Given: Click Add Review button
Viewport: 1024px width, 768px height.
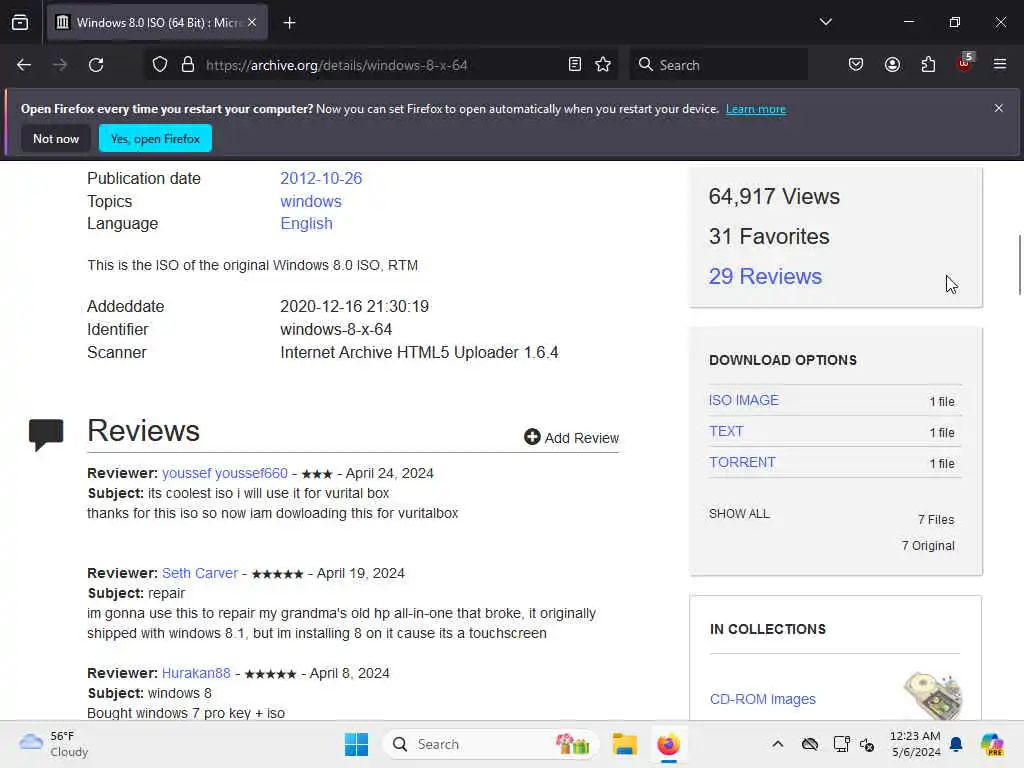Looking at the screenshot, I should pos(571,438).
